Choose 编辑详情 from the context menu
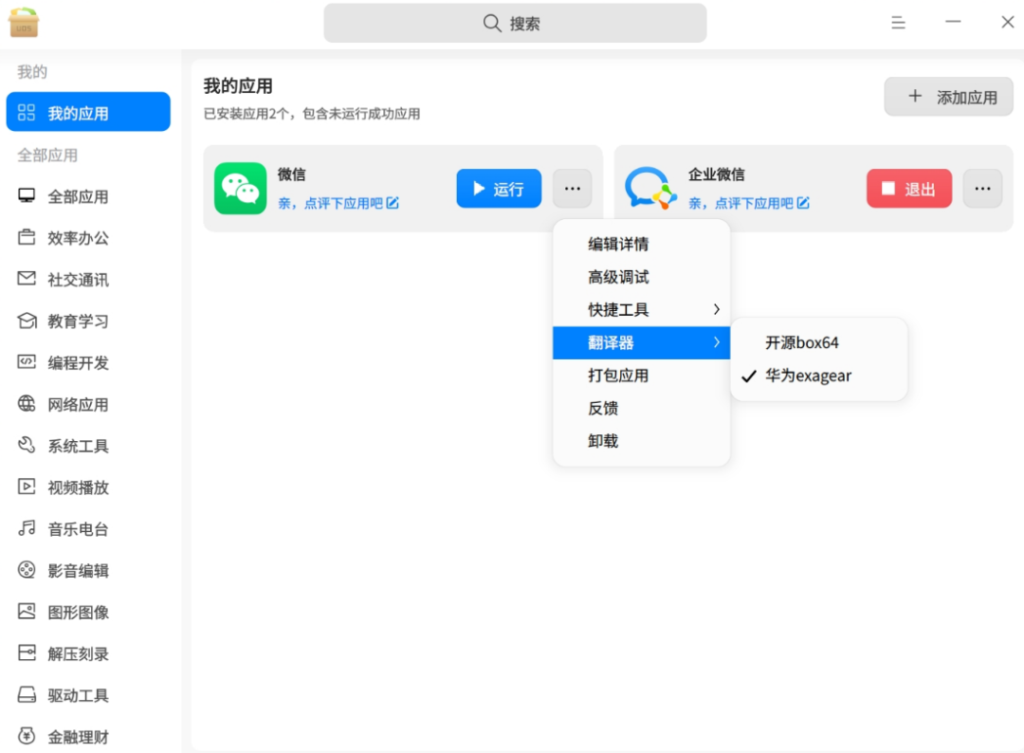 [619, 244]
